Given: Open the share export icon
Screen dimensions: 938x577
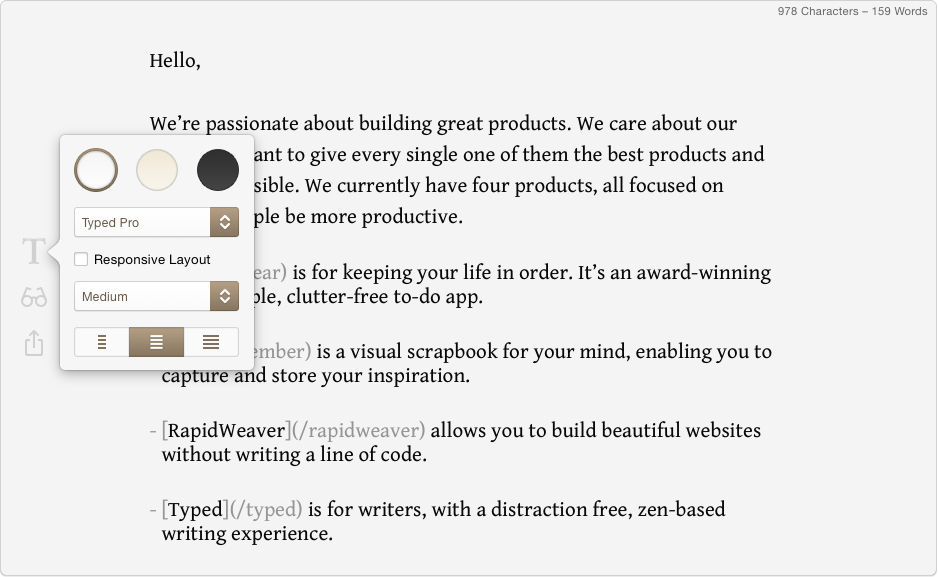Looking at the screenshot, I should [x=34, y=343].
